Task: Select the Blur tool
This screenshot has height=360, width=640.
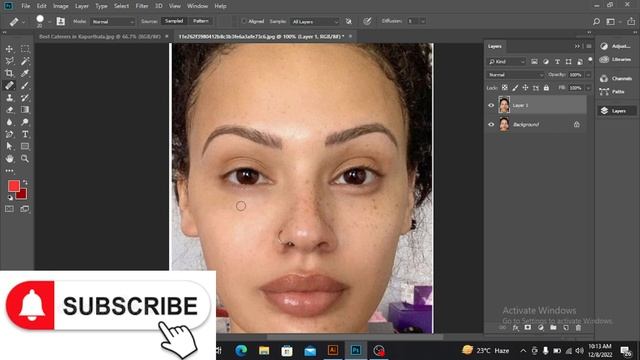Action: (9, 122)
